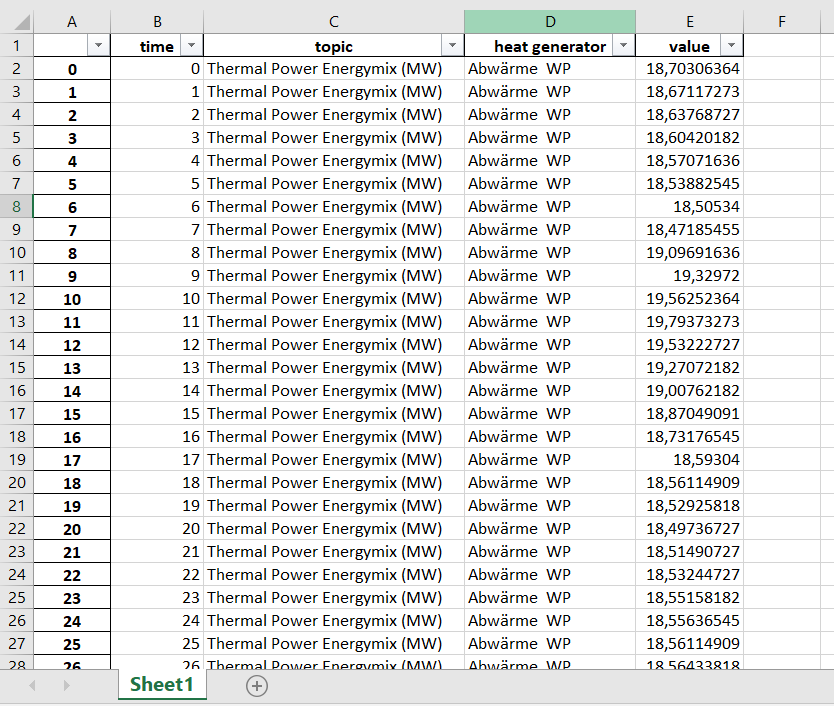Image resolution: width=834 pixels, height=706 pixels.
Task: Select column A header
Action: tap(72, 22)
